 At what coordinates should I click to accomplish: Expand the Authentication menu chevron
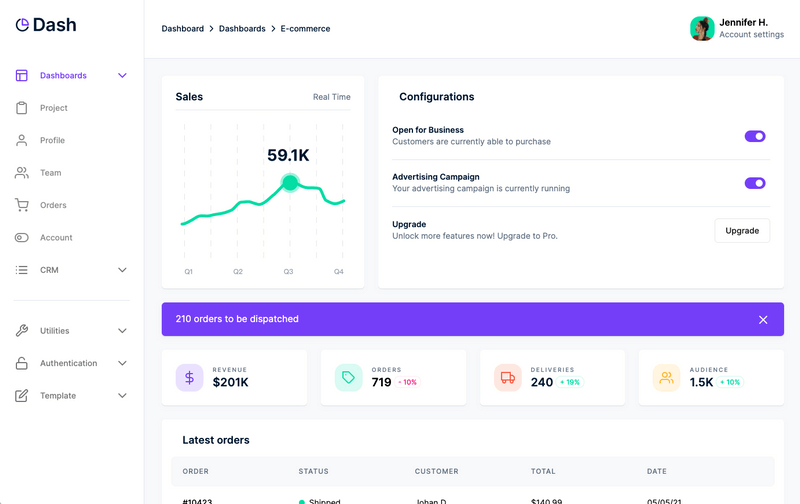point(122,363)
